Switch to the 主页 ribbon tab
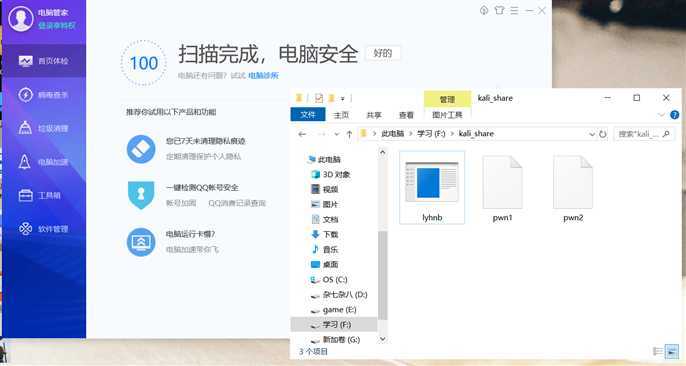The width and height of the screenshot is (686, 366). point(341,115)
